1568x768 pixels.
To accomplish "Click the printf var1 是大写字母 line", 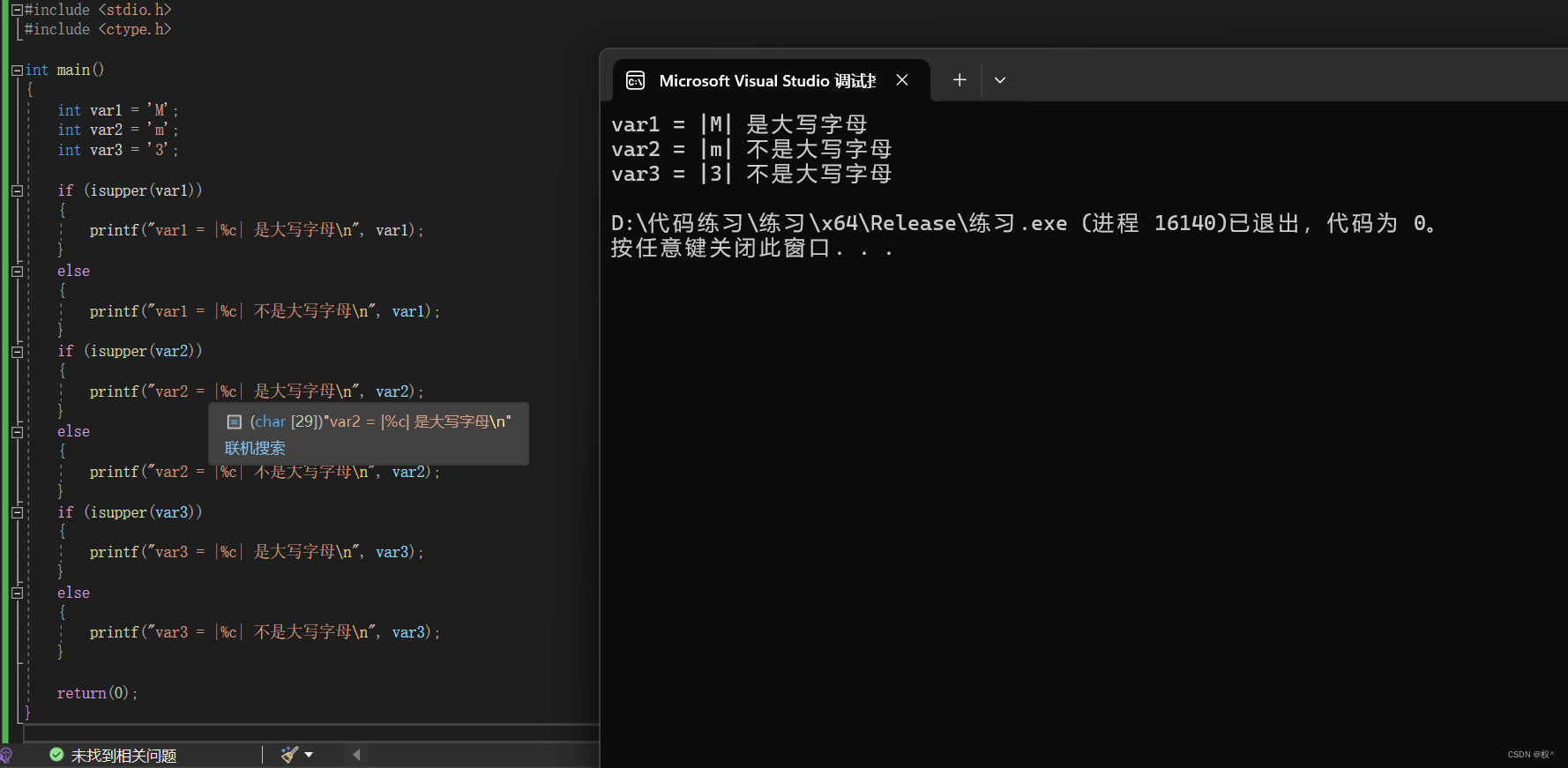I will click(x=257, y=230).
